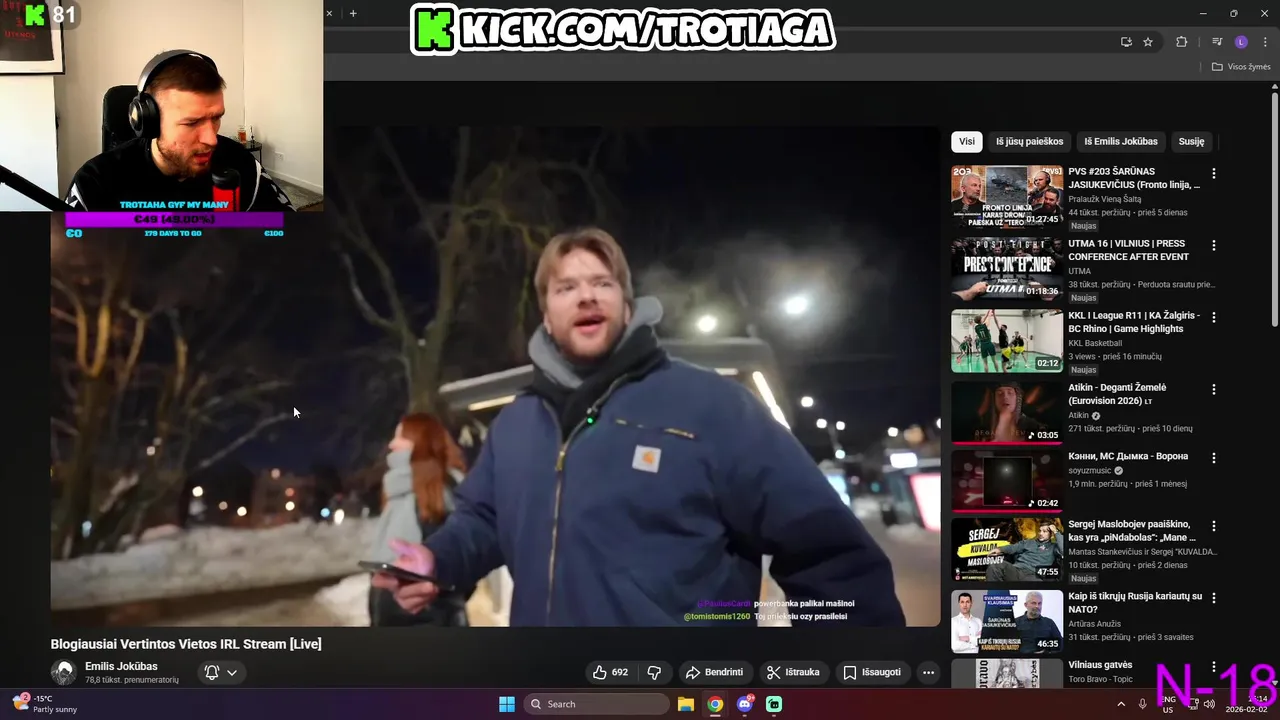Open the PVS #203 video thumbnail
This screenshot has width=1280, height=720.
click(x=1007, y=197)
